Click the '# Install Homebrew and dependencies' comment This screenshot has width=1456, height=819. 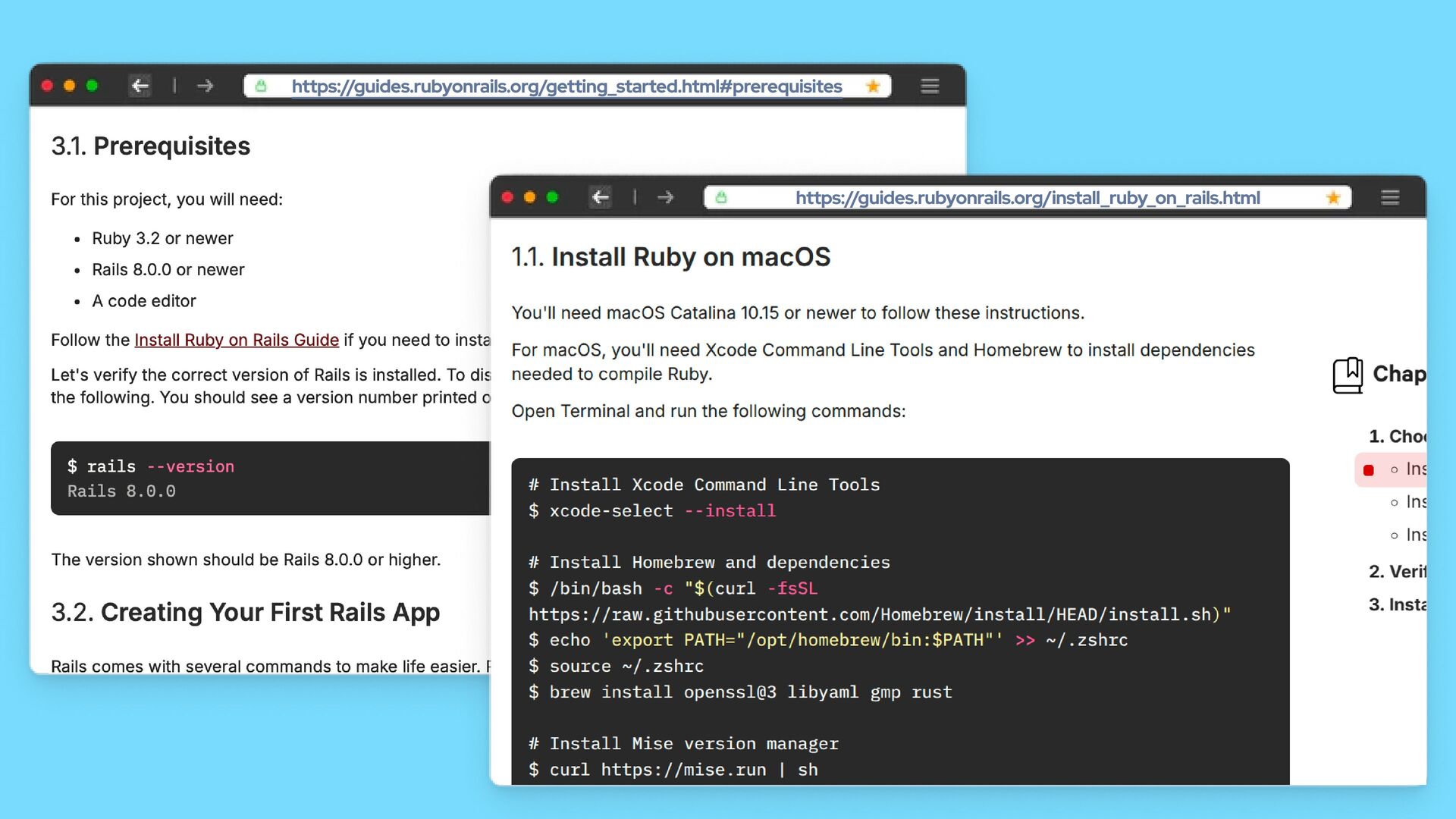pyautogui.click(x=709, y=562)
